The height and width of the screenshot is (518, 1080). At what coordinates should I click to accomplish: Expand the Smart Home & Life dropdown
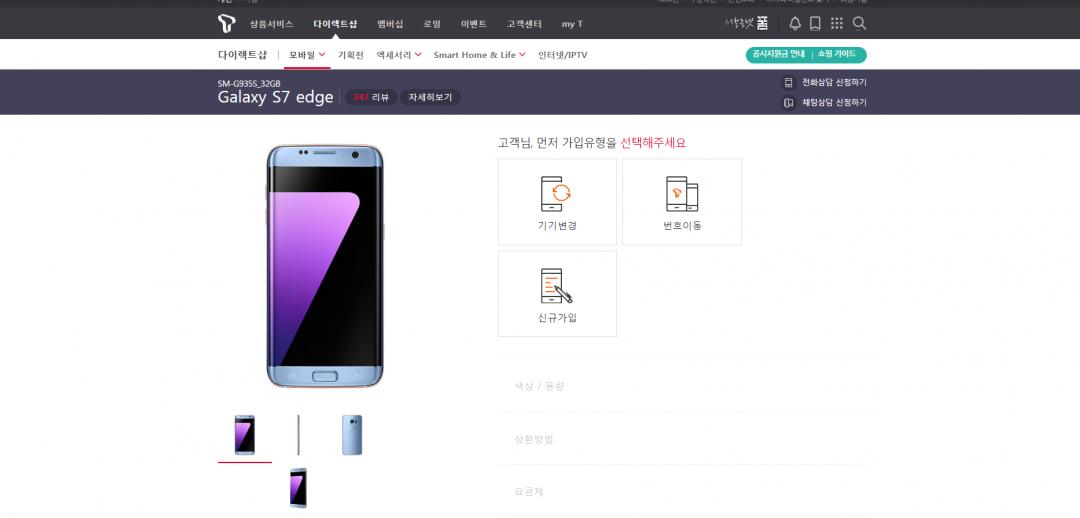coord(478,55)
